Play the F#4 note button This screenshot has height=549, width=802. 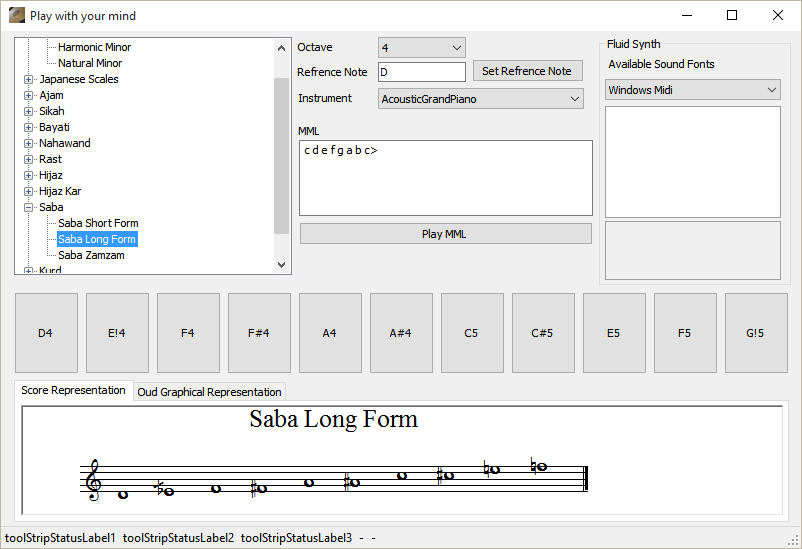pyautogui.click(x=259, y=333)
